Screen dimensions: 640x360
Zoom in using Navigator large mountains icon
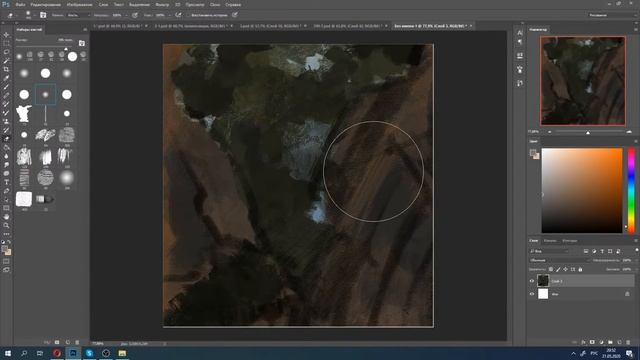coord(629,132)
